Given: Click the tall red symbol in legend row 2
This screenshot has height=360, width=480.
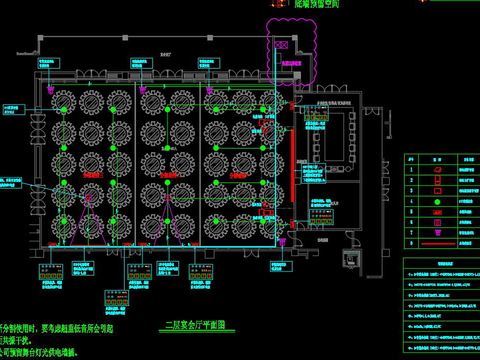Looking at the screenshot, I should tap(437, 180).
